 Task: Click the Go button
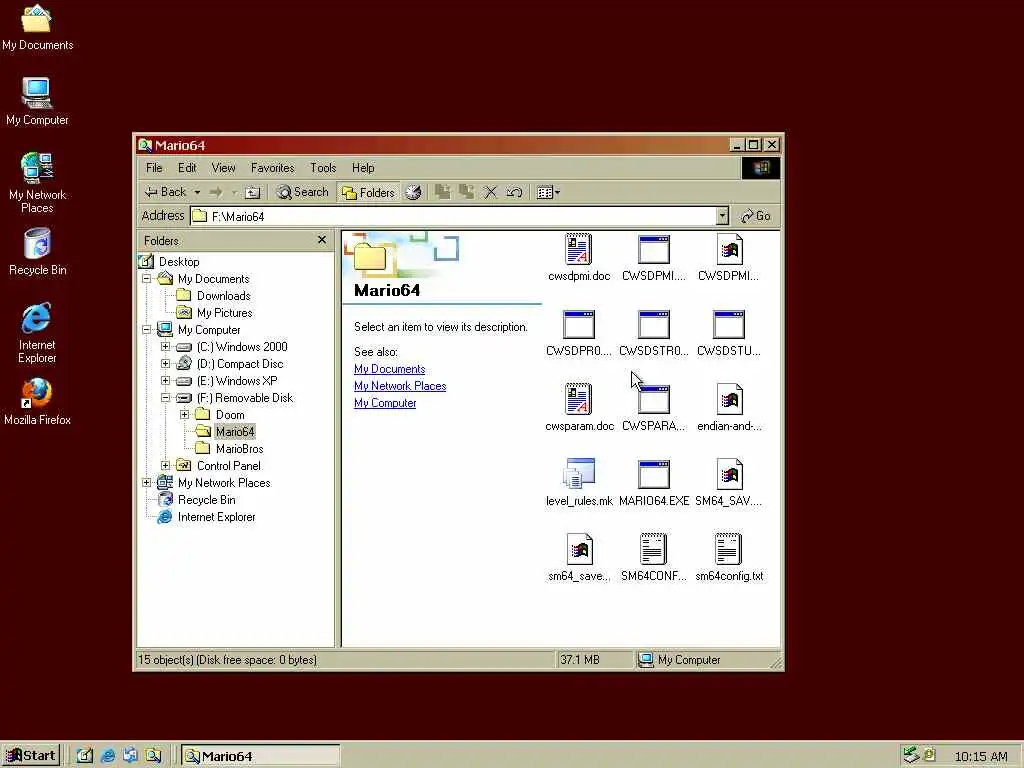click(756, 216)
